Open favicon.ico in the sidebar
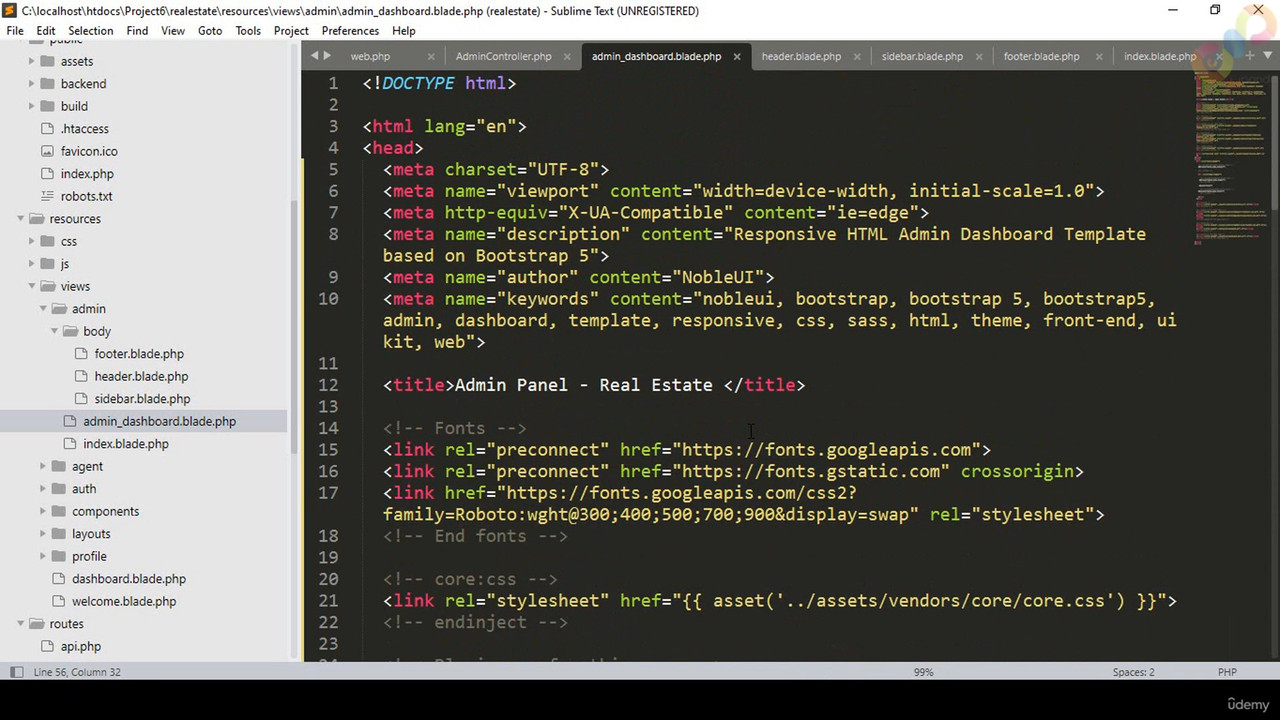Image resolution: width=1280 pixels, height=720 pixels. pyautogui.click(x=89, y=151)
